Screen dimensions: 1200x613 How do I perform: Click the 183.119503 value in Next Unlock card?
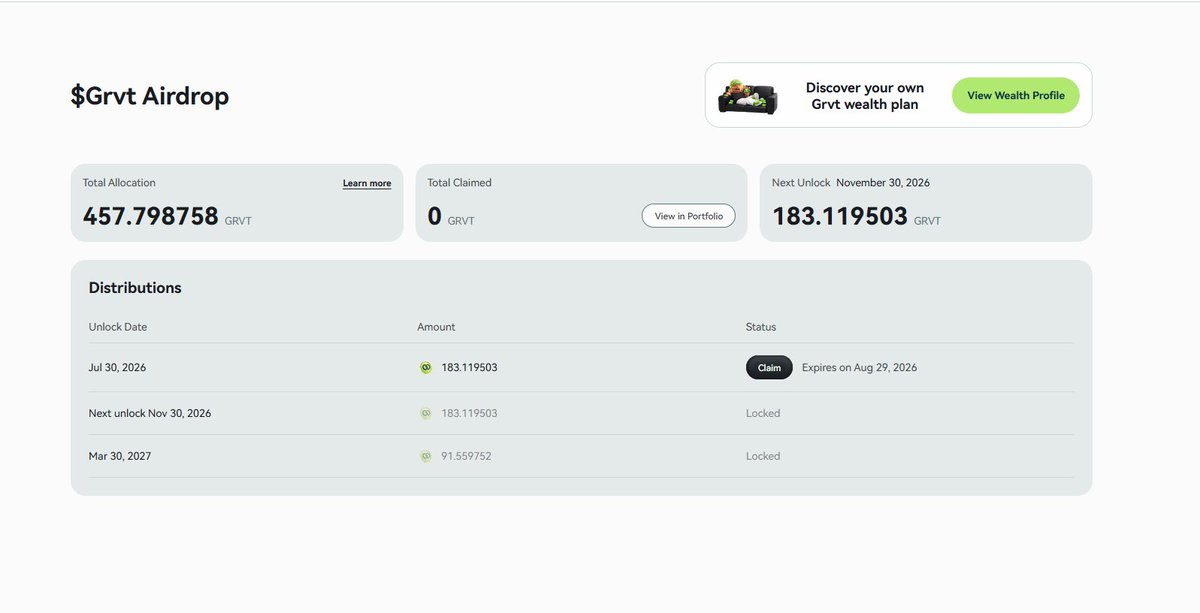coord(840,216)
